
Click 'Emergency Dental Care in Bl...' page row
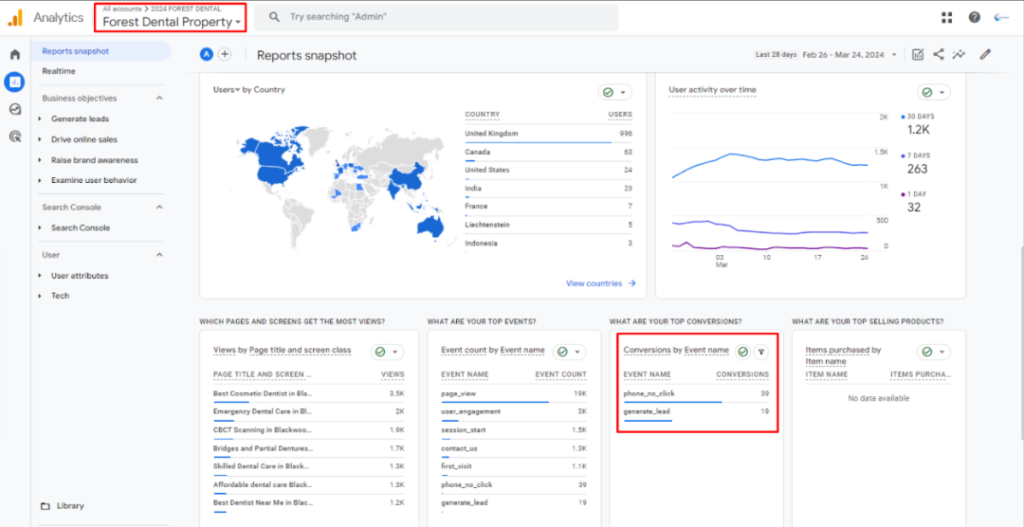pyautogui.click(x=309, y=412)
